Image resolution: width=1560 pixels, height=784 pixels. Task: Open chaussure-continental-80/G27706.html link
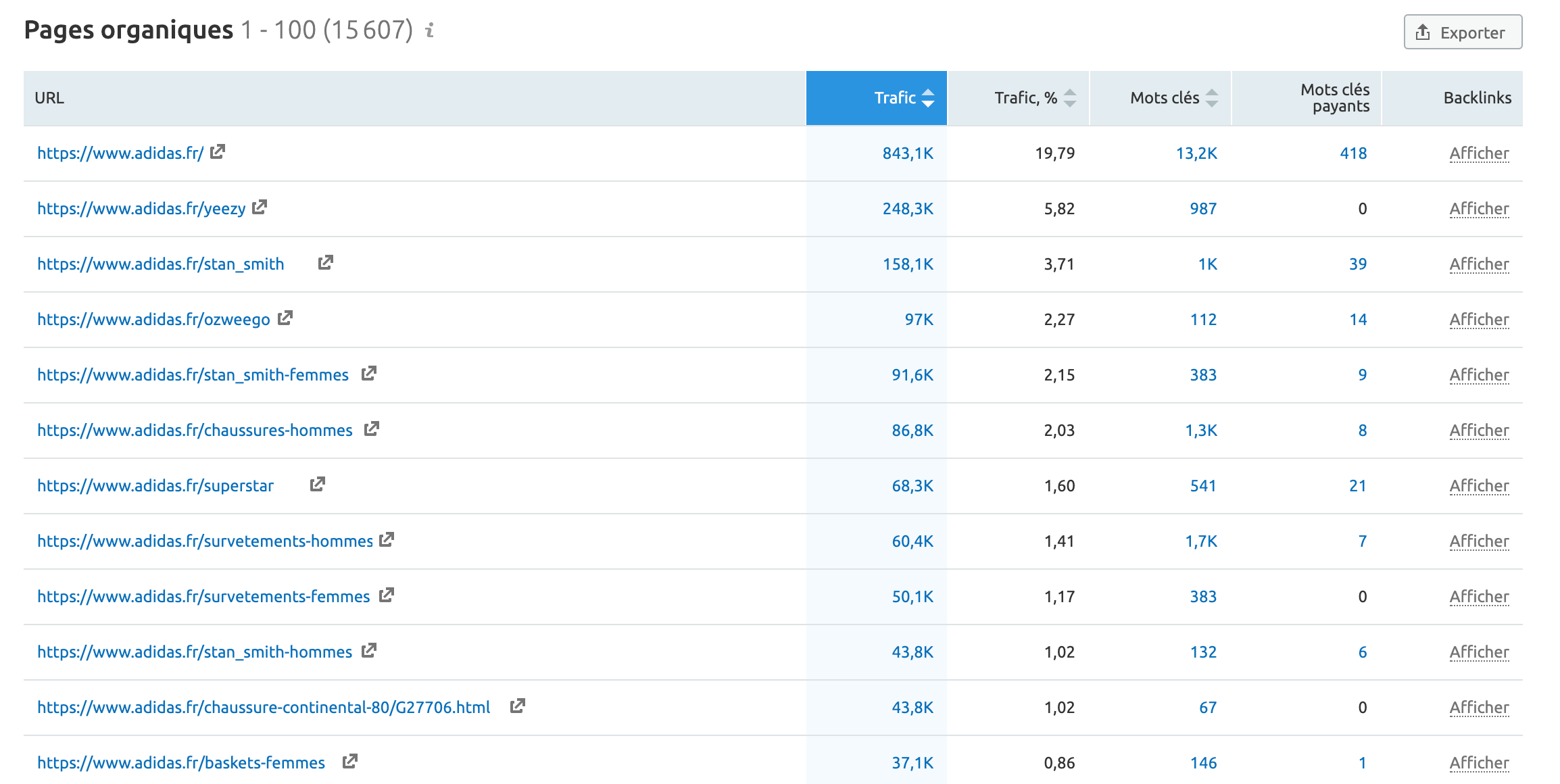[264, 708]
